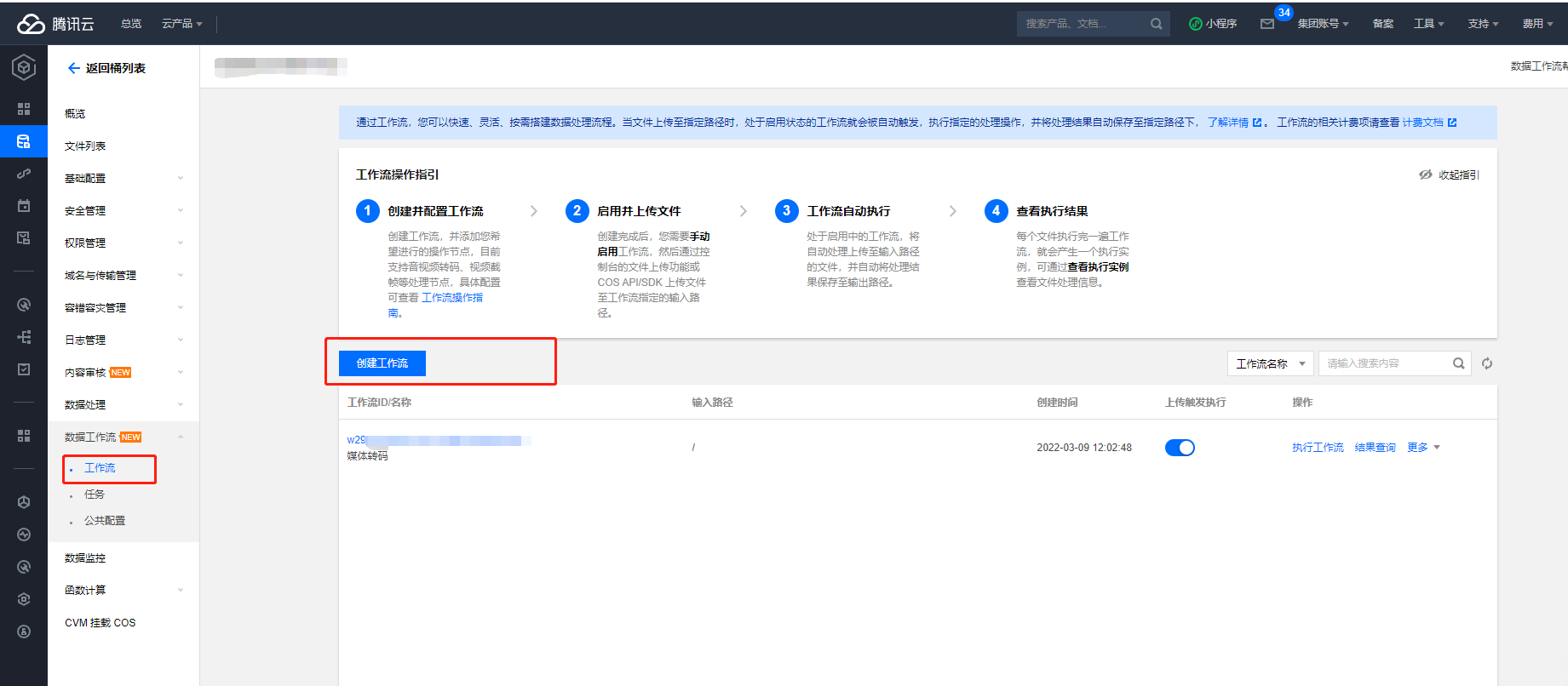Screen dimensions: 1568x686
Task: Open the 计费文档 link in the banner
Action: point(1429,123)
